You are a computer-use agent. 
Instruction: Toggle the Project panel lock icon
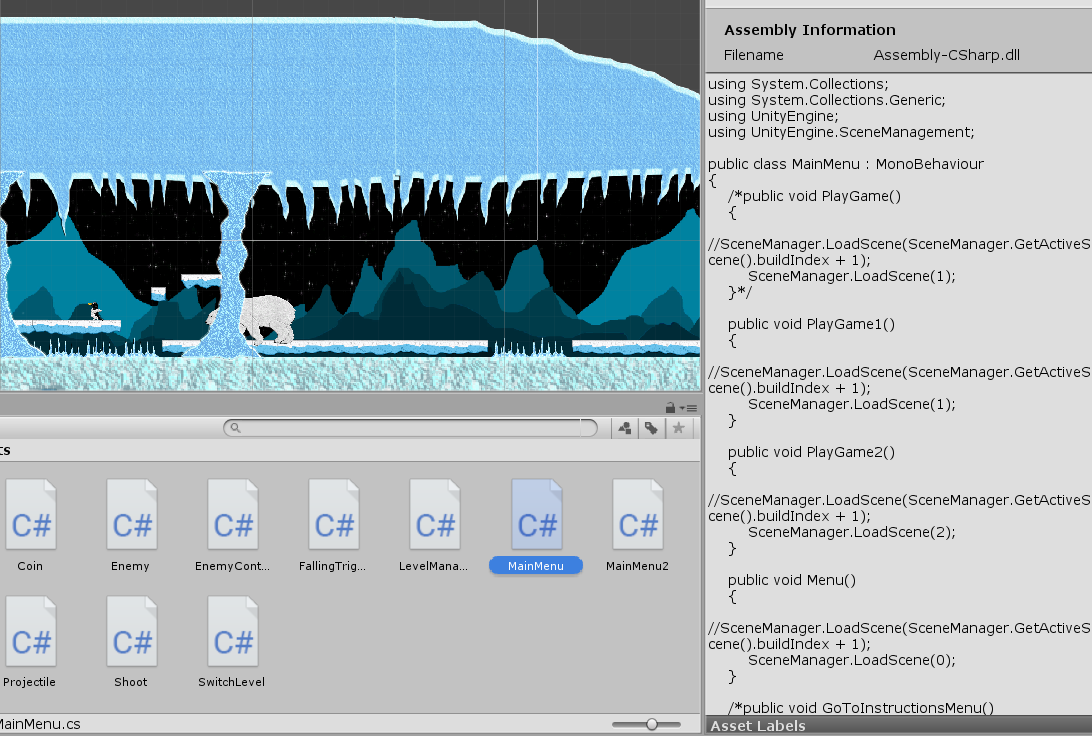(x=670, y=407)
